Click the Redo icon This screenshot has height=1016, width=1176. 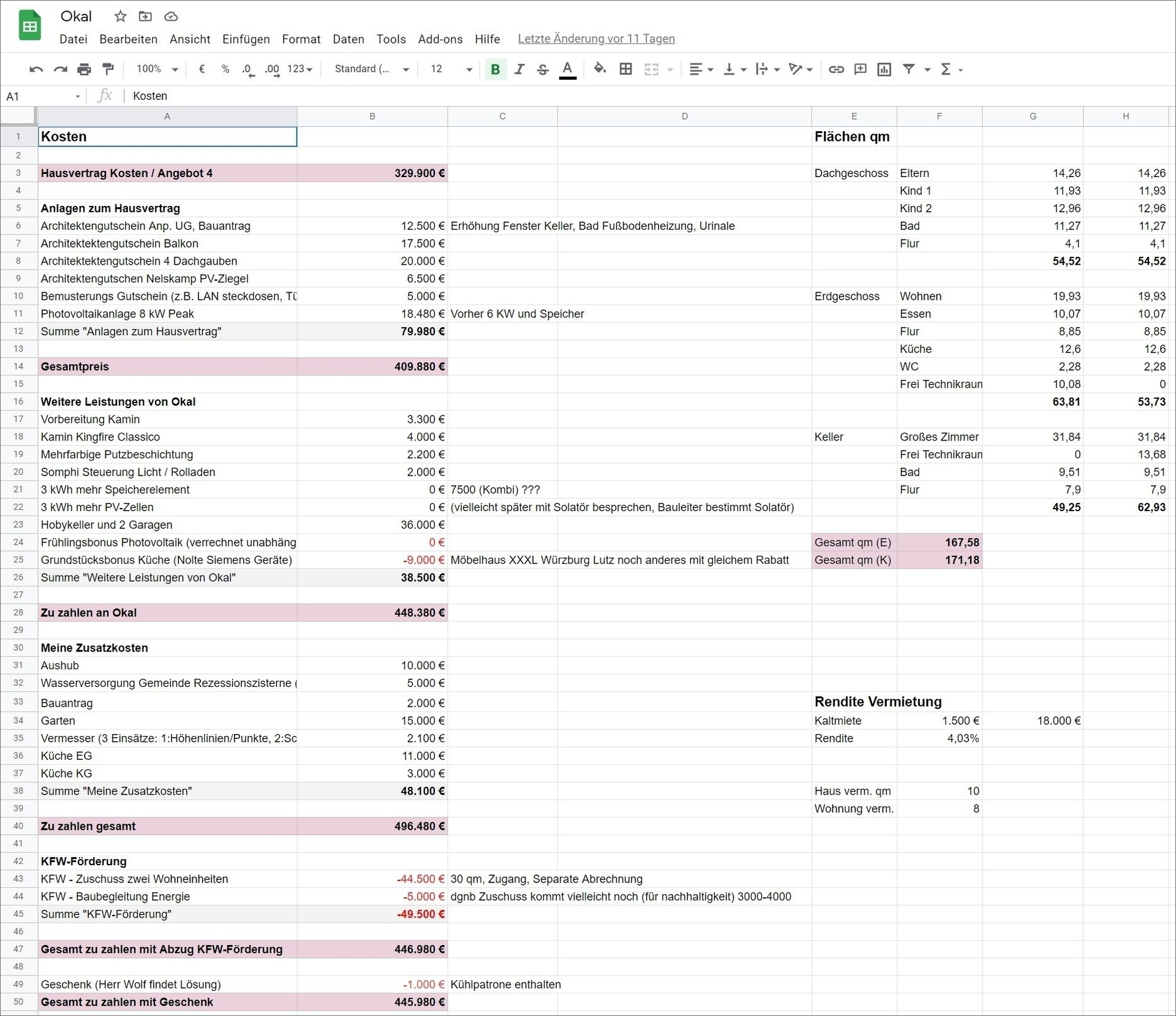[x=60, y=69]
